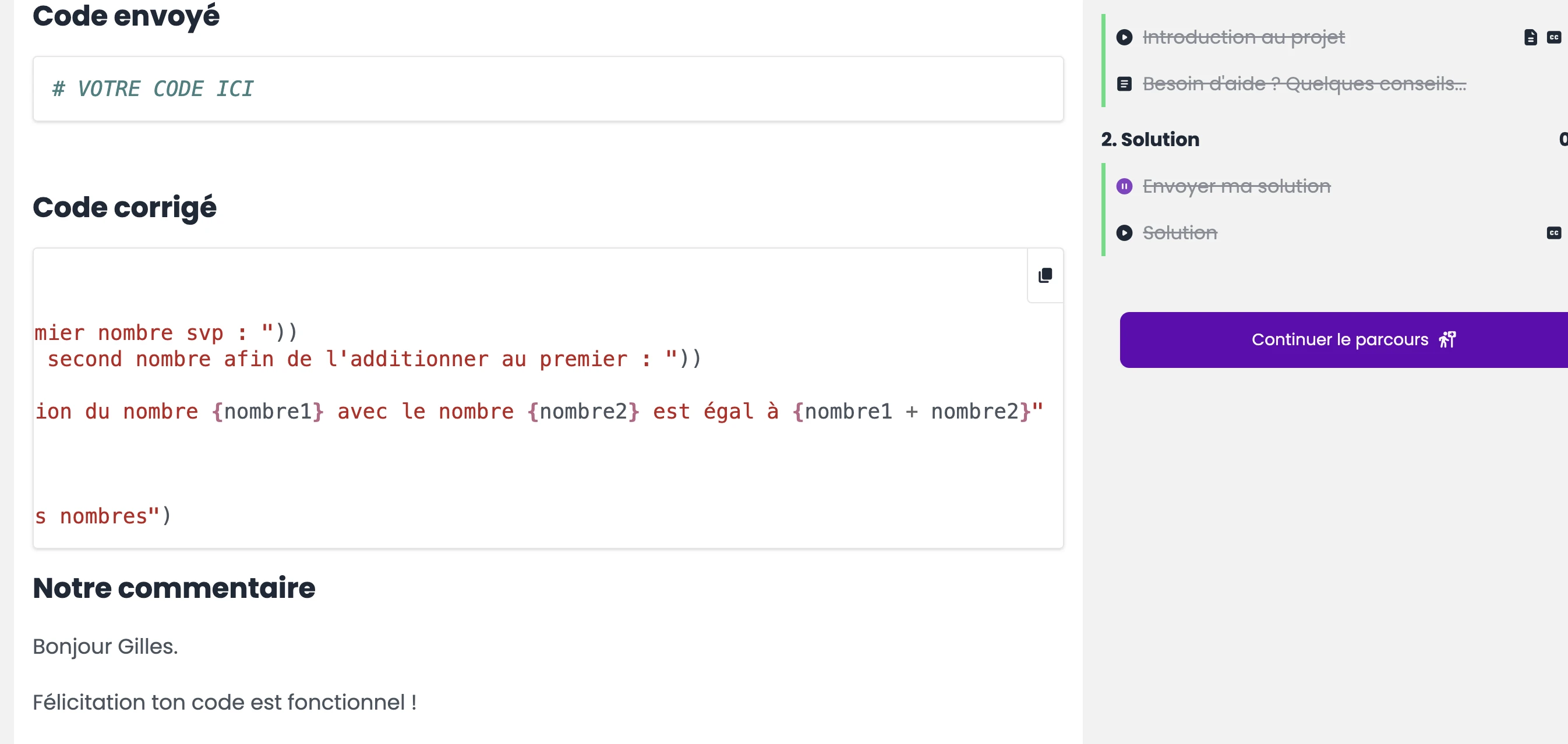1568x744 pixels.
Task: Click the Notre commentaire heading
Action: (x=174, y=587)
